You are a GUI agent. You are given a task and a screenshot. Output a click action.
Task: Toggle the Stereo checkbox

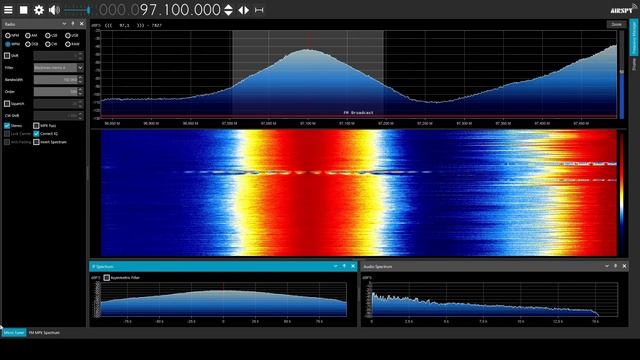point(7,126)
